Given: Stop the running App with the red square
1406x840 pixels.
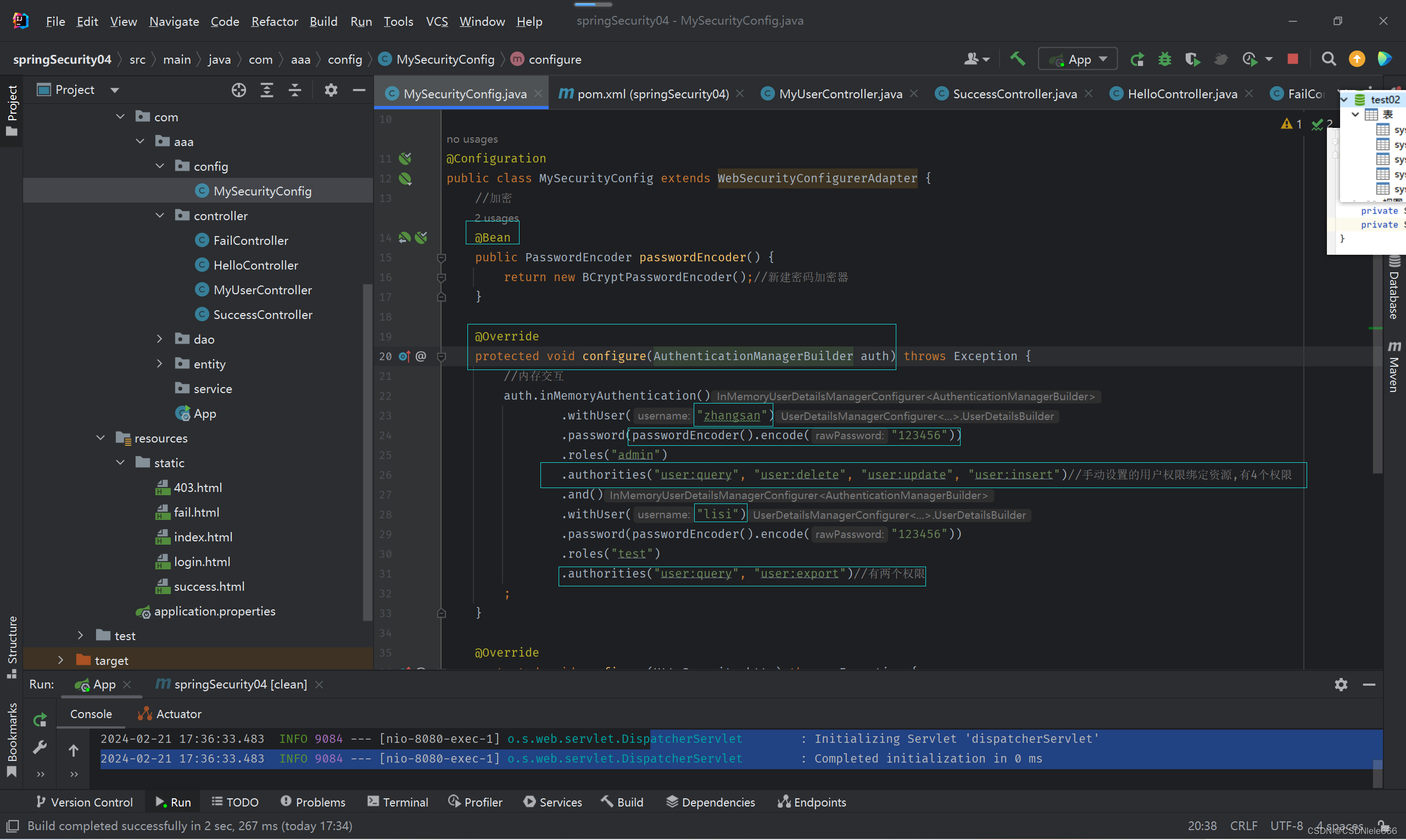Looking at the screenshot, I should [x=1293, y=58].
